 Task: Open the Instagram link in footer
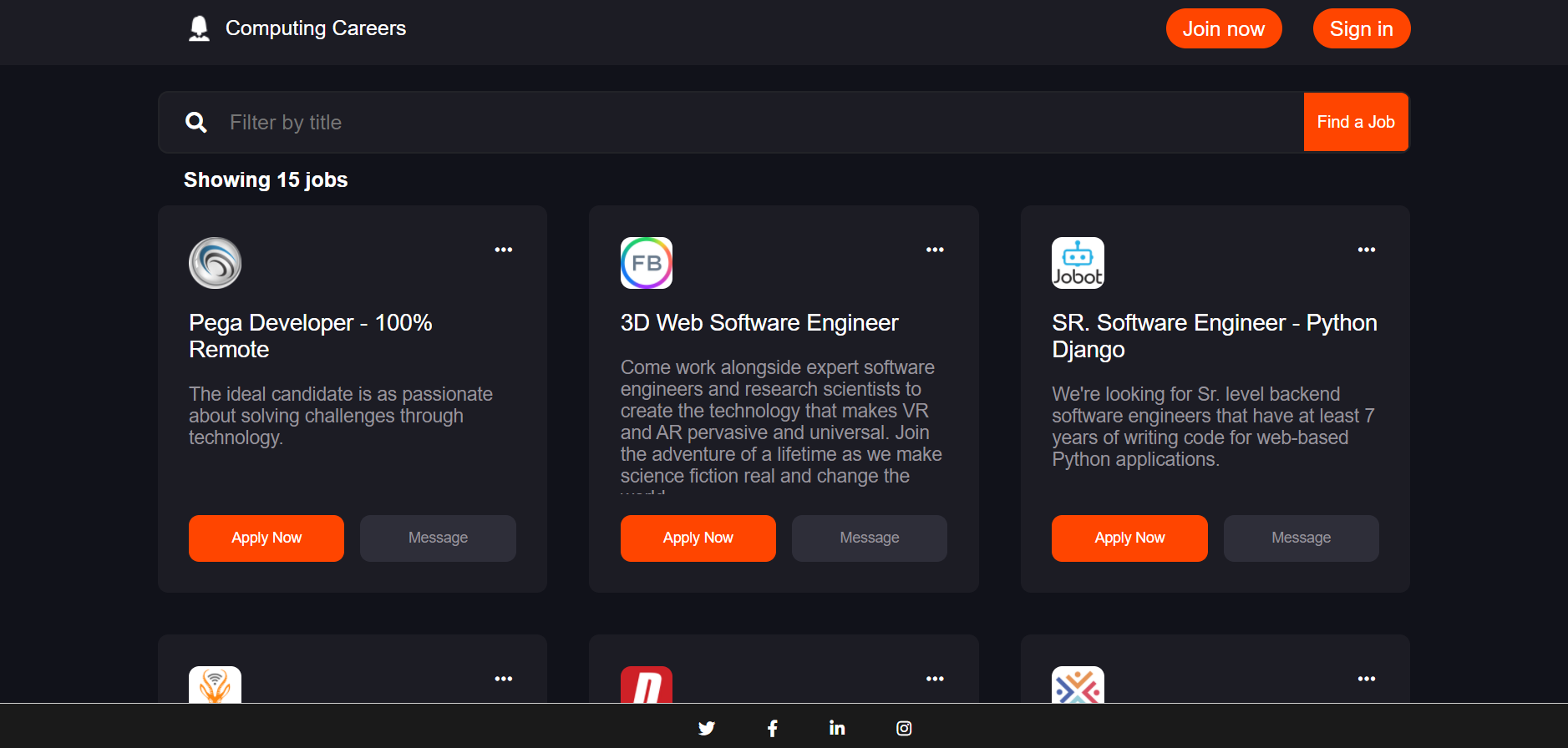click(x=904, y=728)
